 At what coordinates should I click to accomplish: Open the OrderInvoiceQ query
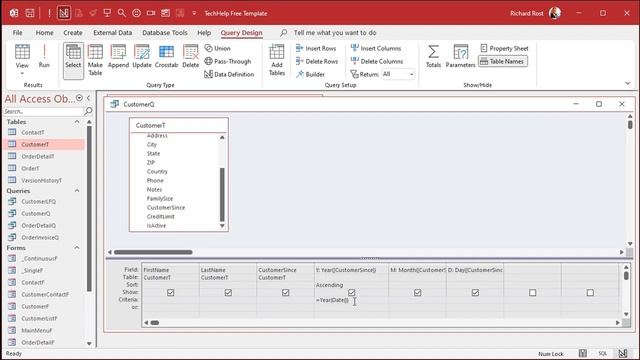[x=40, y=237]
